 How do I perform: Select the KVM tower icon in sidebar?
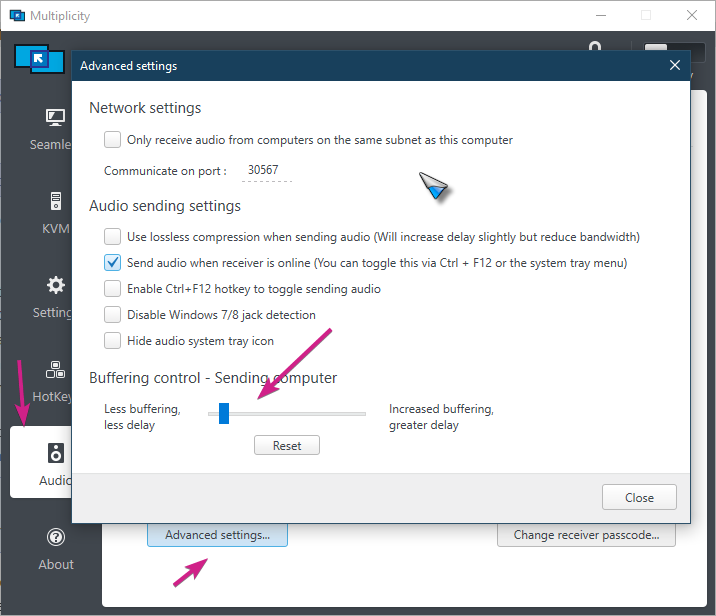(56, 201)
